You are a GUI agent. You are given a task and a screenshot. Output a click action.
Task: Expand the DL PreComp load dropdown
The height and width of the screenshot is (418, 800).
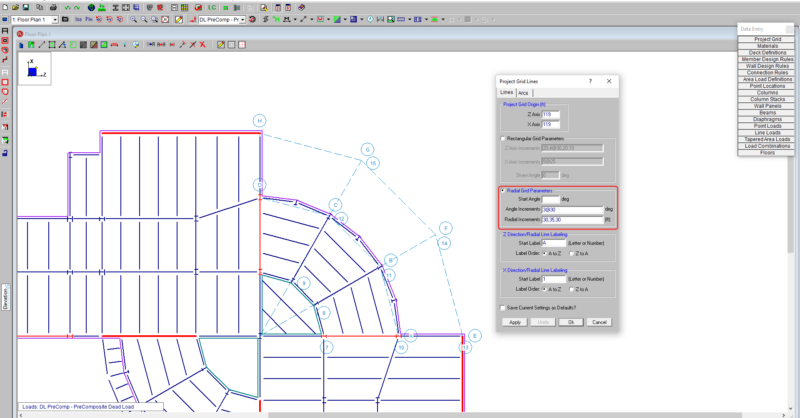click(x=242, y=19)
